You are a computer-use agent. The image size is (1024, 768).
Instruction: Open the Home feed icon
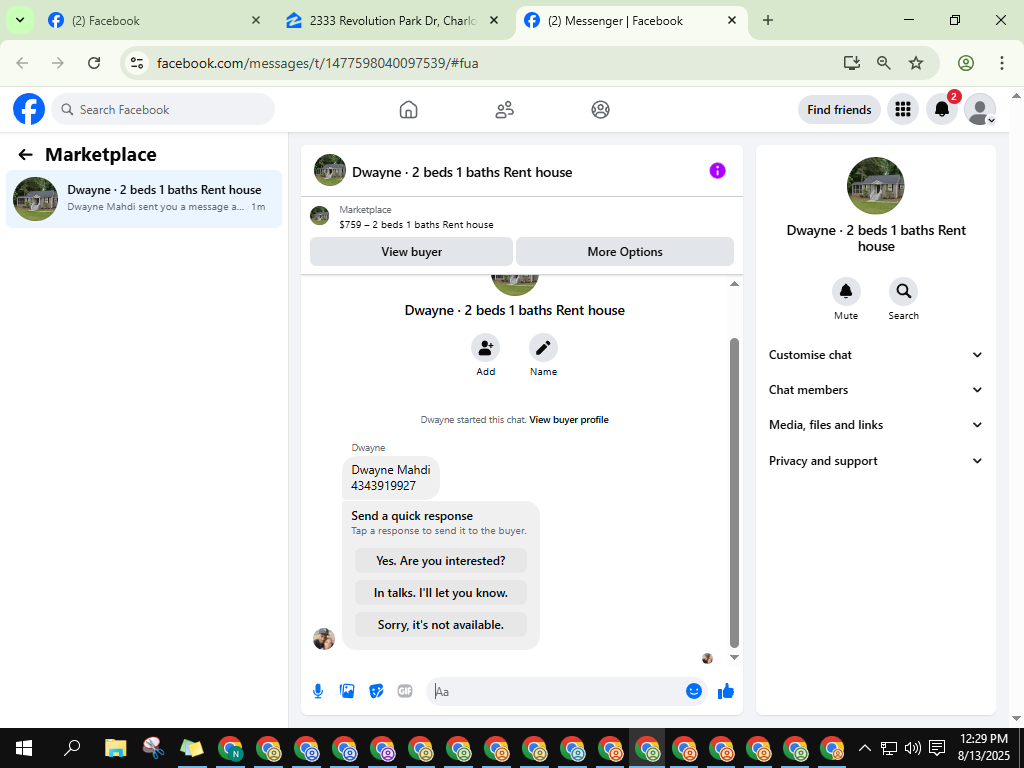408,110
